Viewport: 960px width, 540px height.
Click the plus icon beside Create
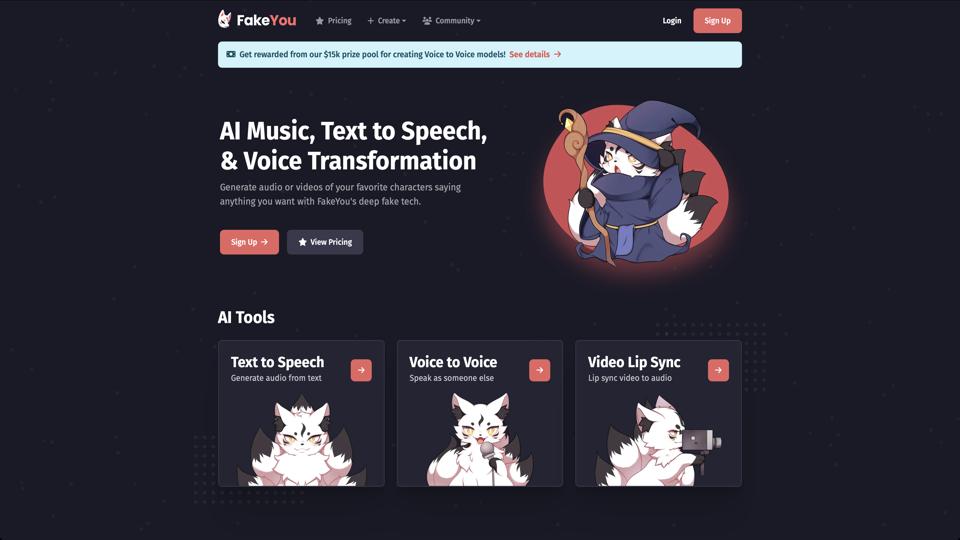[x=370, y=21]
